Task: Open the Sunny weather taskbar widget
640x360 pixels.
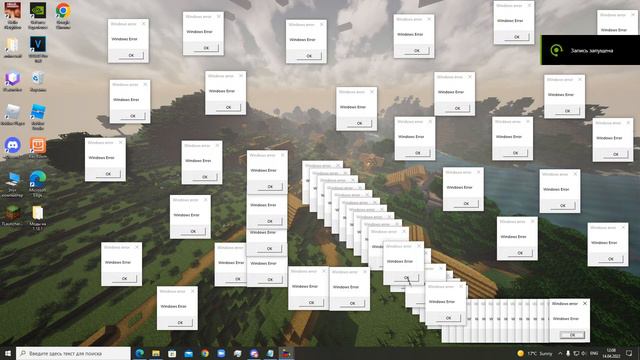Action: tap(535, 353)
